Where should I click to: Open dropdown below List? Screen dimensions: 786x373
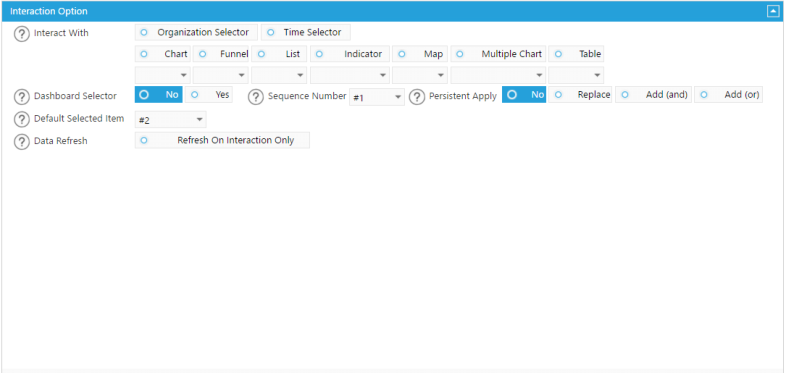click(279, 75)
